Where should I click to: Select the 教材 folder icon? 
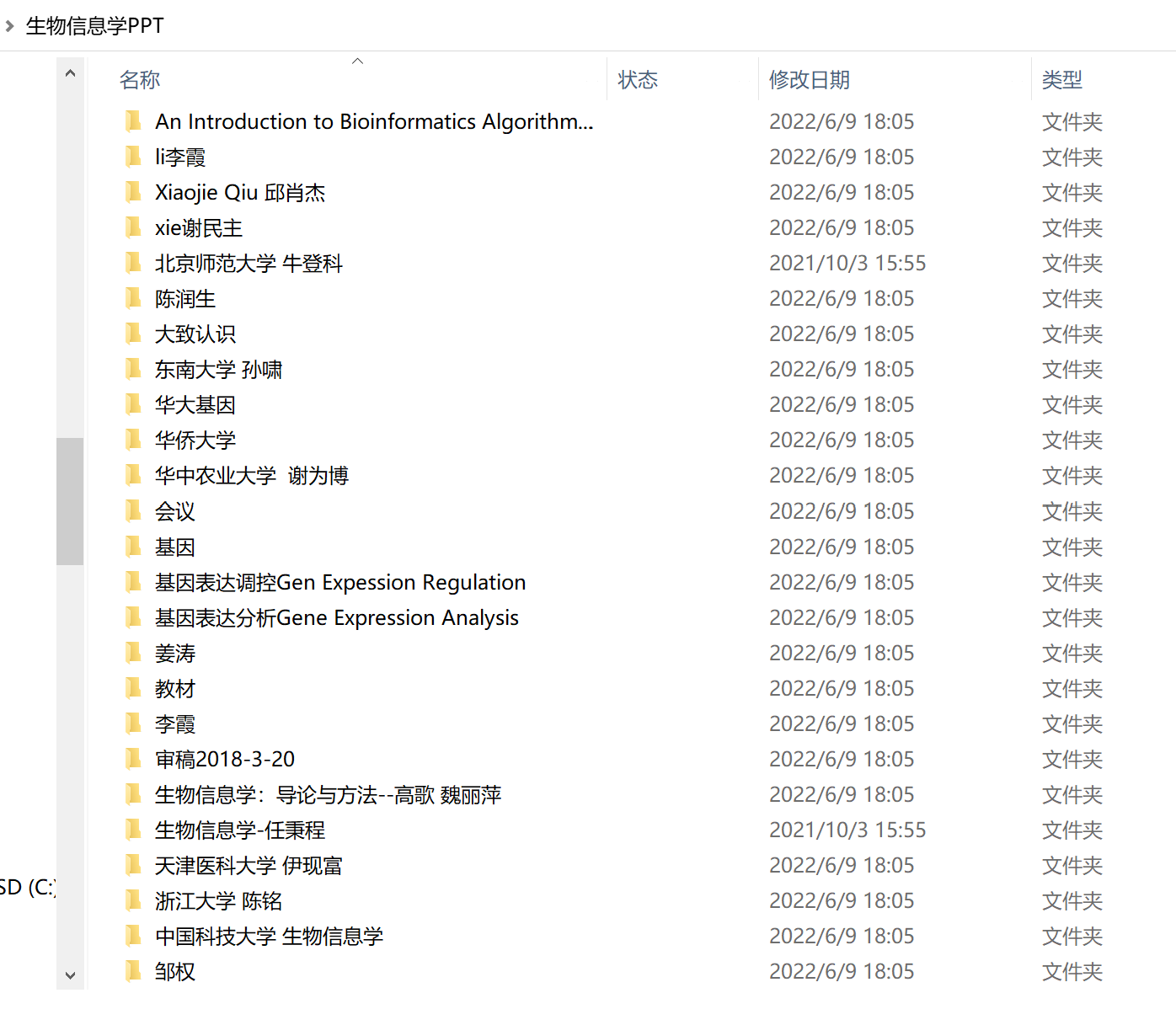pyautogui.click(x=133, y=688)
